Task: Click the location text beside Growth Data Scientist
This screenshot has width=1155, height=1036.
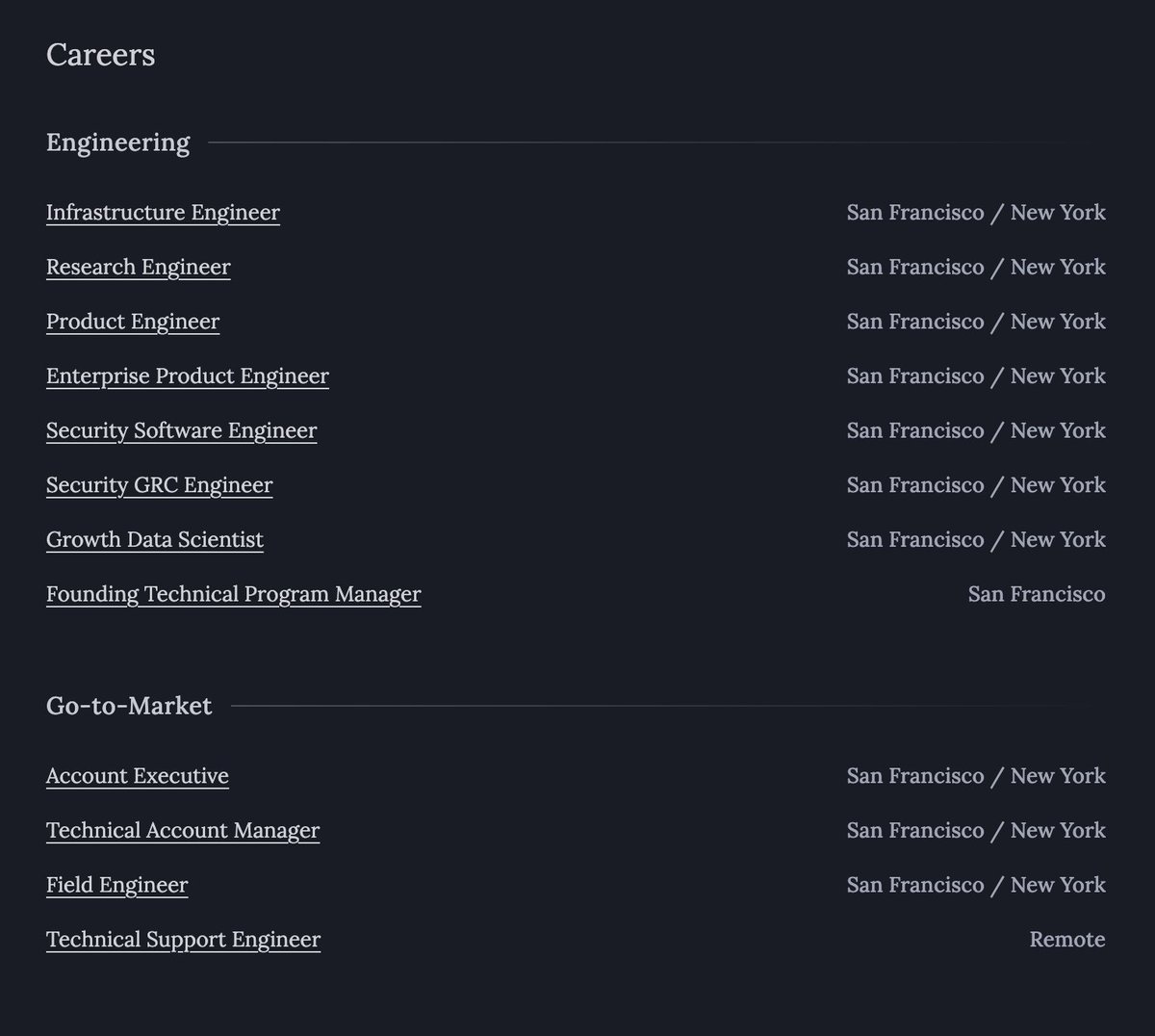Action: pos(976,540)
